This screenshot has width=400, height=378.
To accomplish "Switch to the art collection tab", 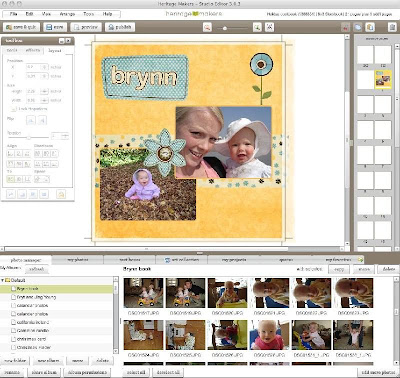I will click(182, 260).
